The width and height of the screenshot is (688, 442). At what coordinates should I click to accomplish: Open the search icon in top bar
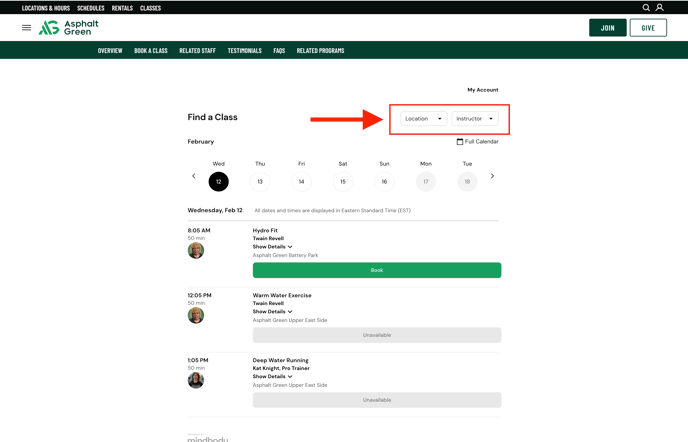pos(646,8)
